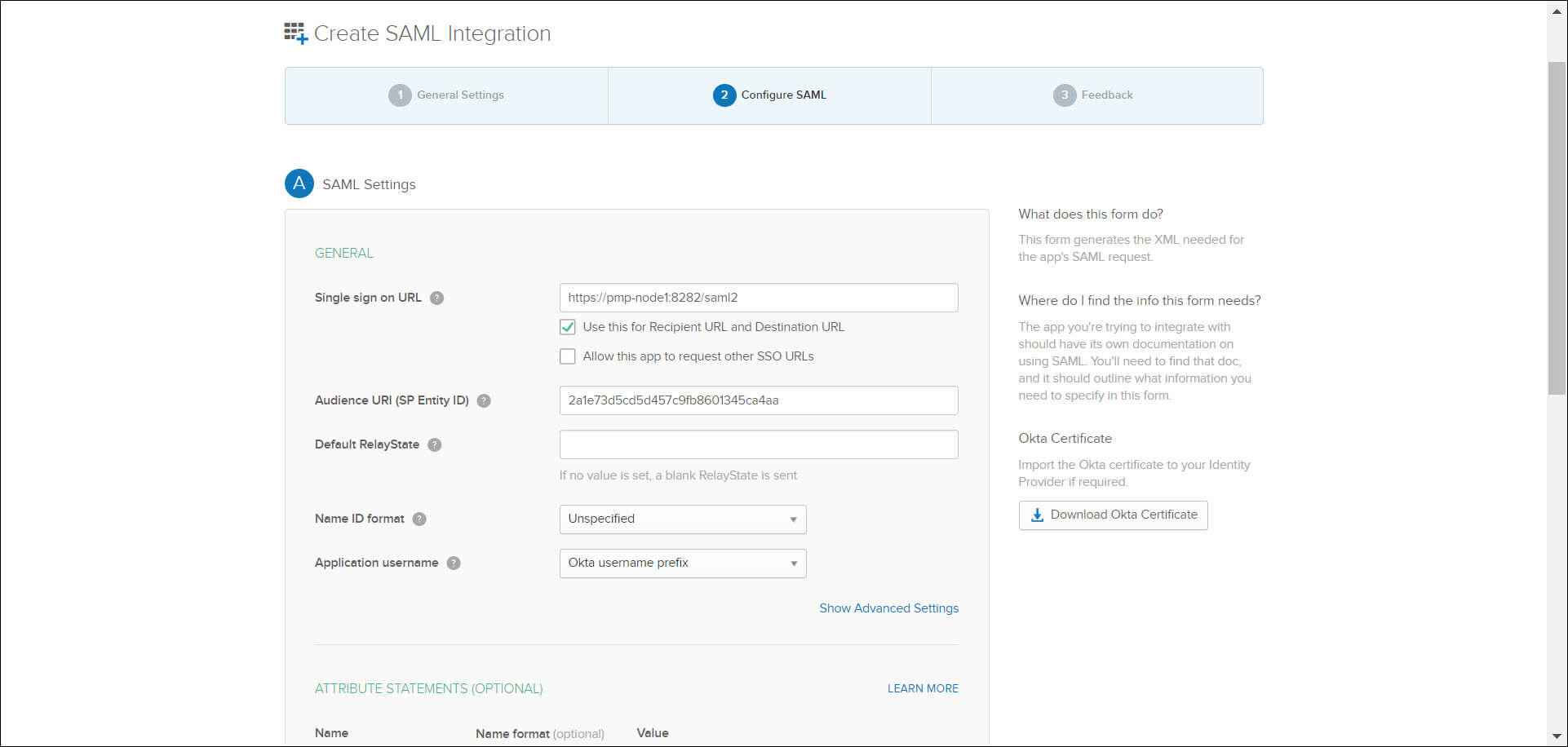Open the LEARN MORE link
Viewport: 1568px width, 747px height.
tap(923, 688)
